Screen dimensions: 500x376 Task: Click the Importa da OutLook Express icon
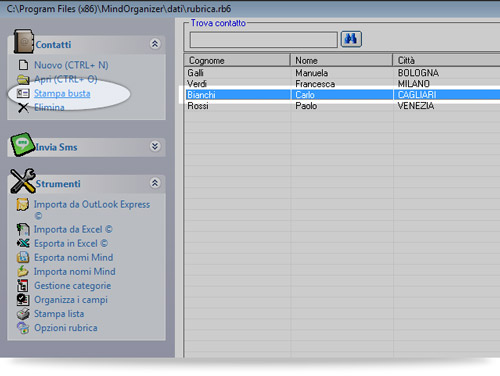[23, 204]
